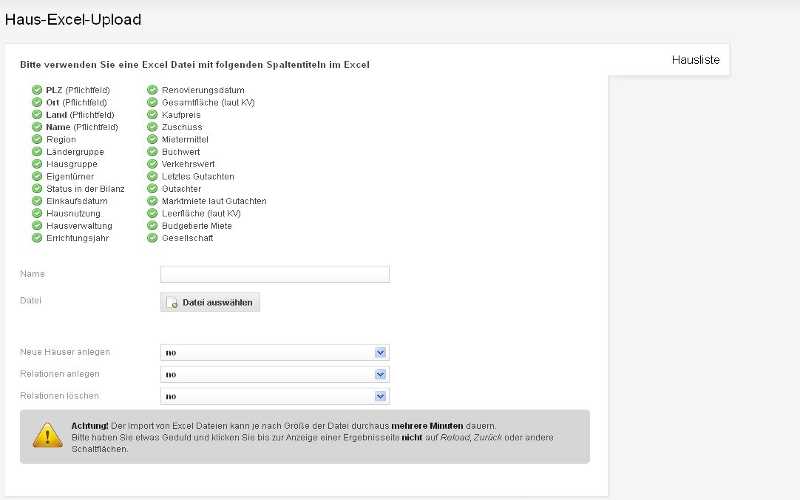Click the green check icon beside Ländergruppe
The height and width of the screenshot is (500, 800).
[x=37, y=152]
